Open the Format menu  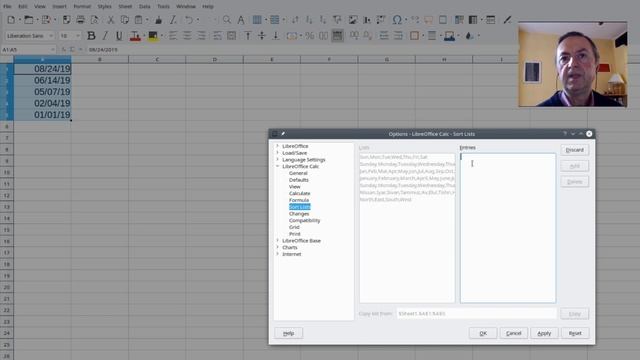pos(82,7)
